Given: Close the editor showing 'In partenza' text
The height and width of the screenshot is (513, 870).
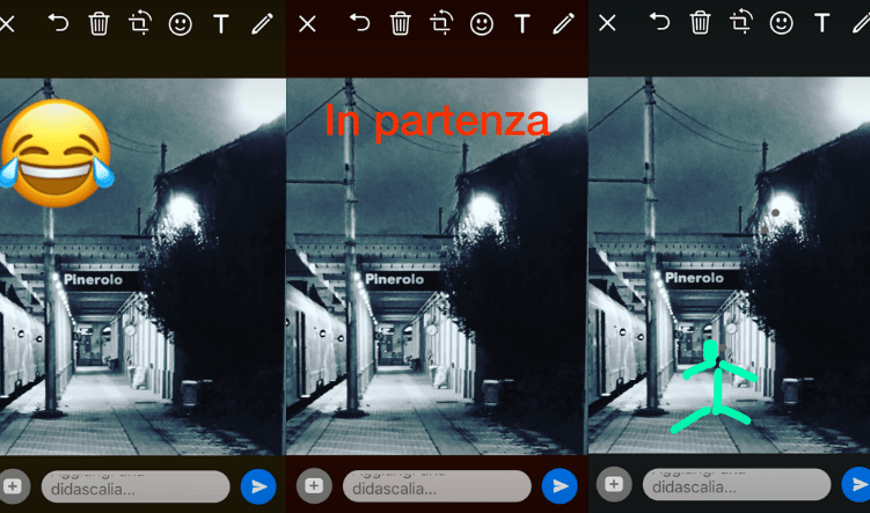Looking at the screenshot, I should (307, 24).
